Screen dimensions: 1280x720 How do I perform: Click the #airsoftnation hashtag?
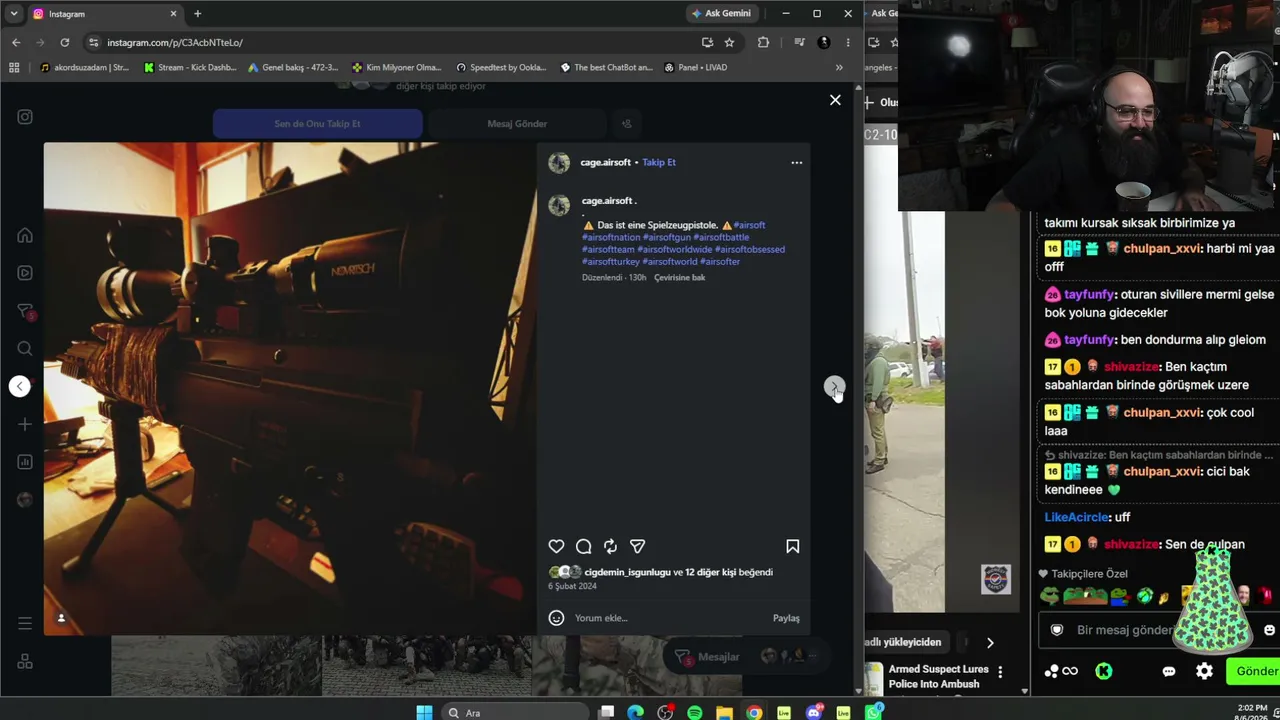611,238
